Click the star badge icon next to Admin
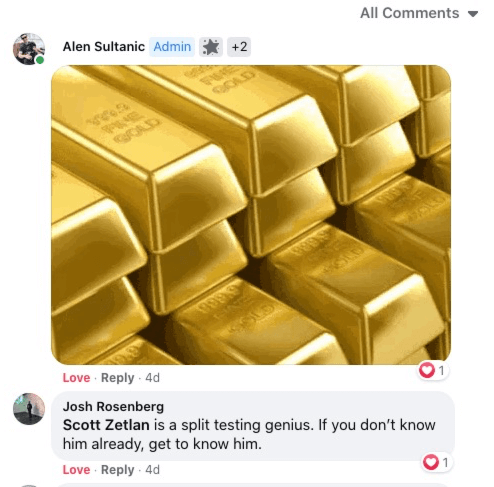 211,47
